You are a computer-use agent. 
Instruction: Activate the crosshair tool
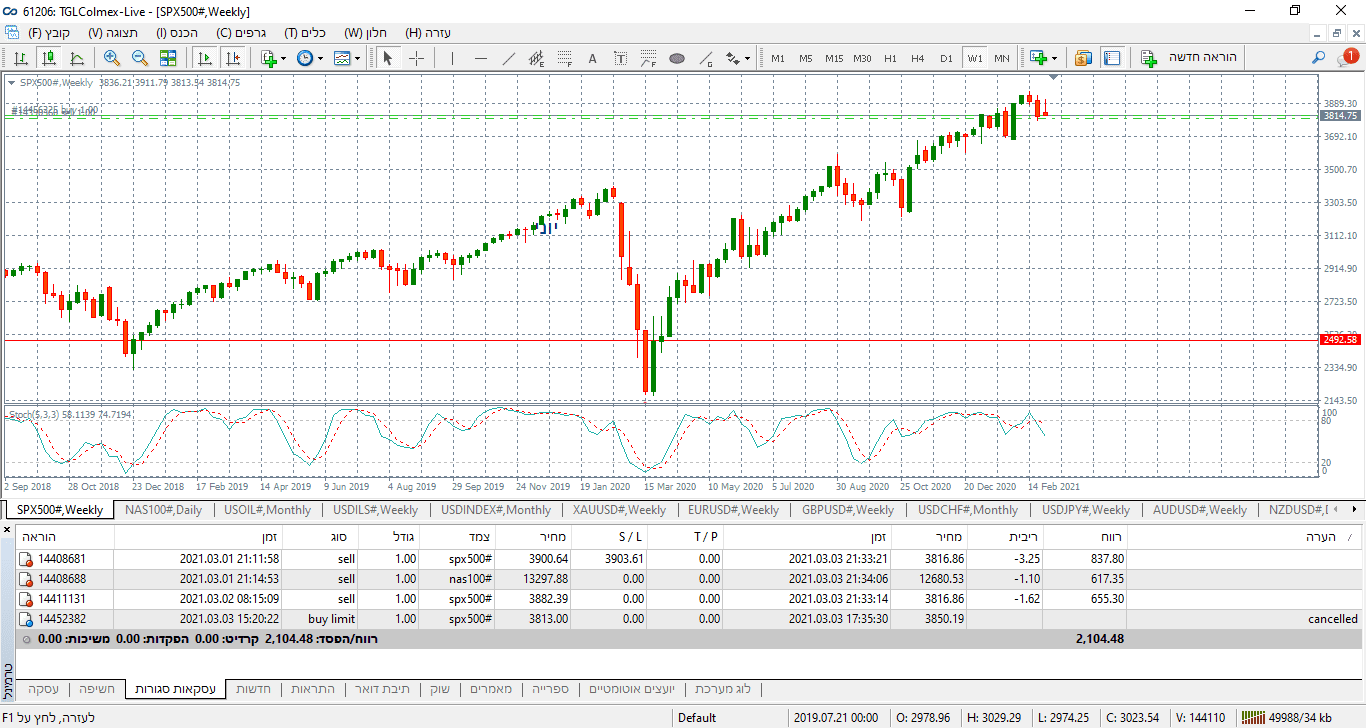coord(416,58)
